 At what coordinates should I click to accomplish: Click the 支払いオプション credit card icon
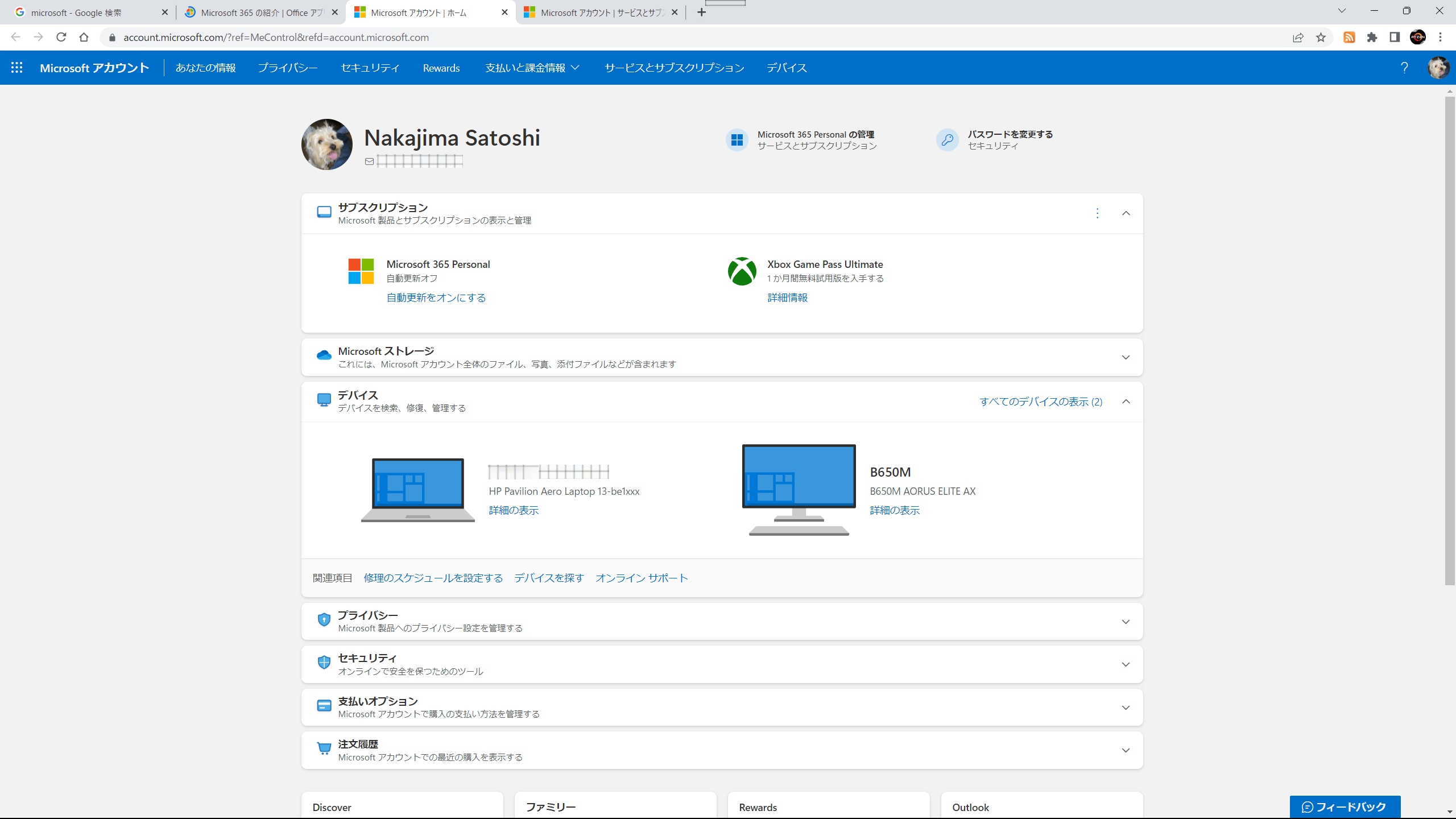pyautogui.click(x=324, y=706)
